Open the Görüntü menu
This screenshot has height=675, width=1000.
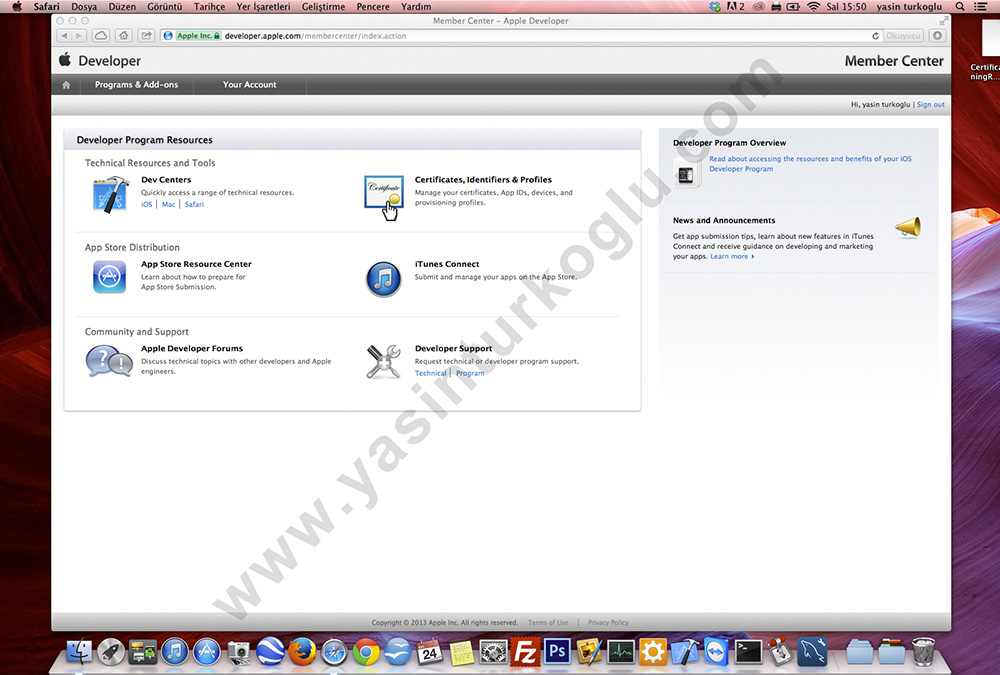click(165, 6)
